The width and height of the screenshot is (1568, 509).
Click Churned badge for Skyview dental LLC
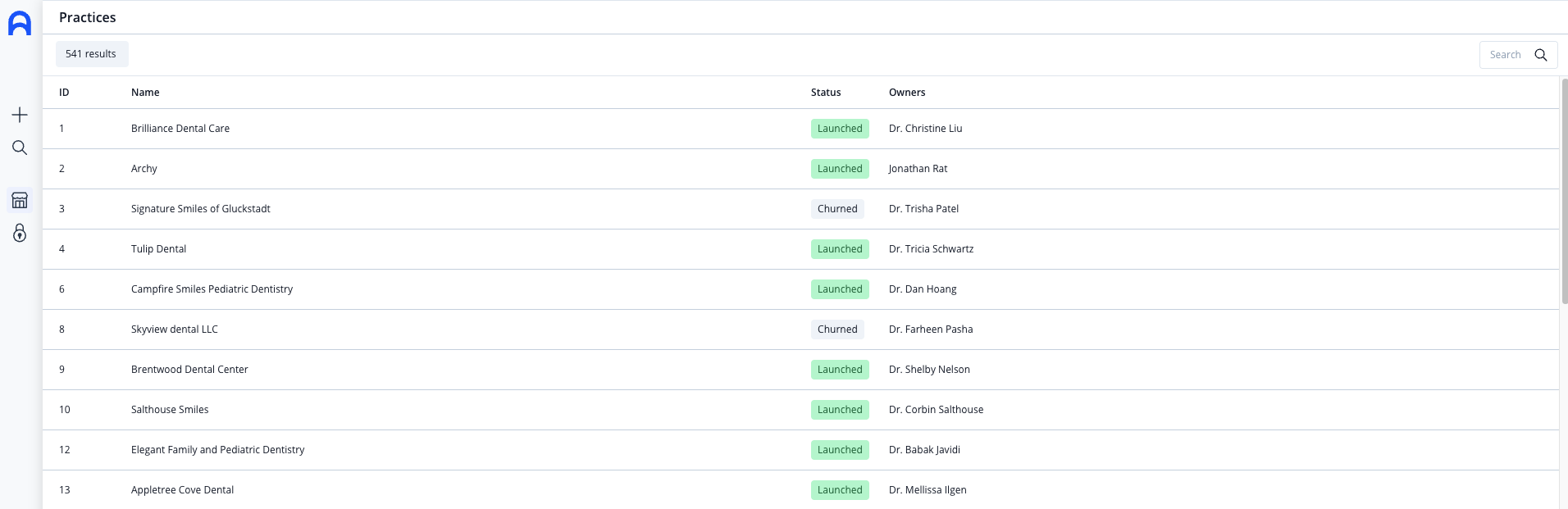[x=837, y=329]
